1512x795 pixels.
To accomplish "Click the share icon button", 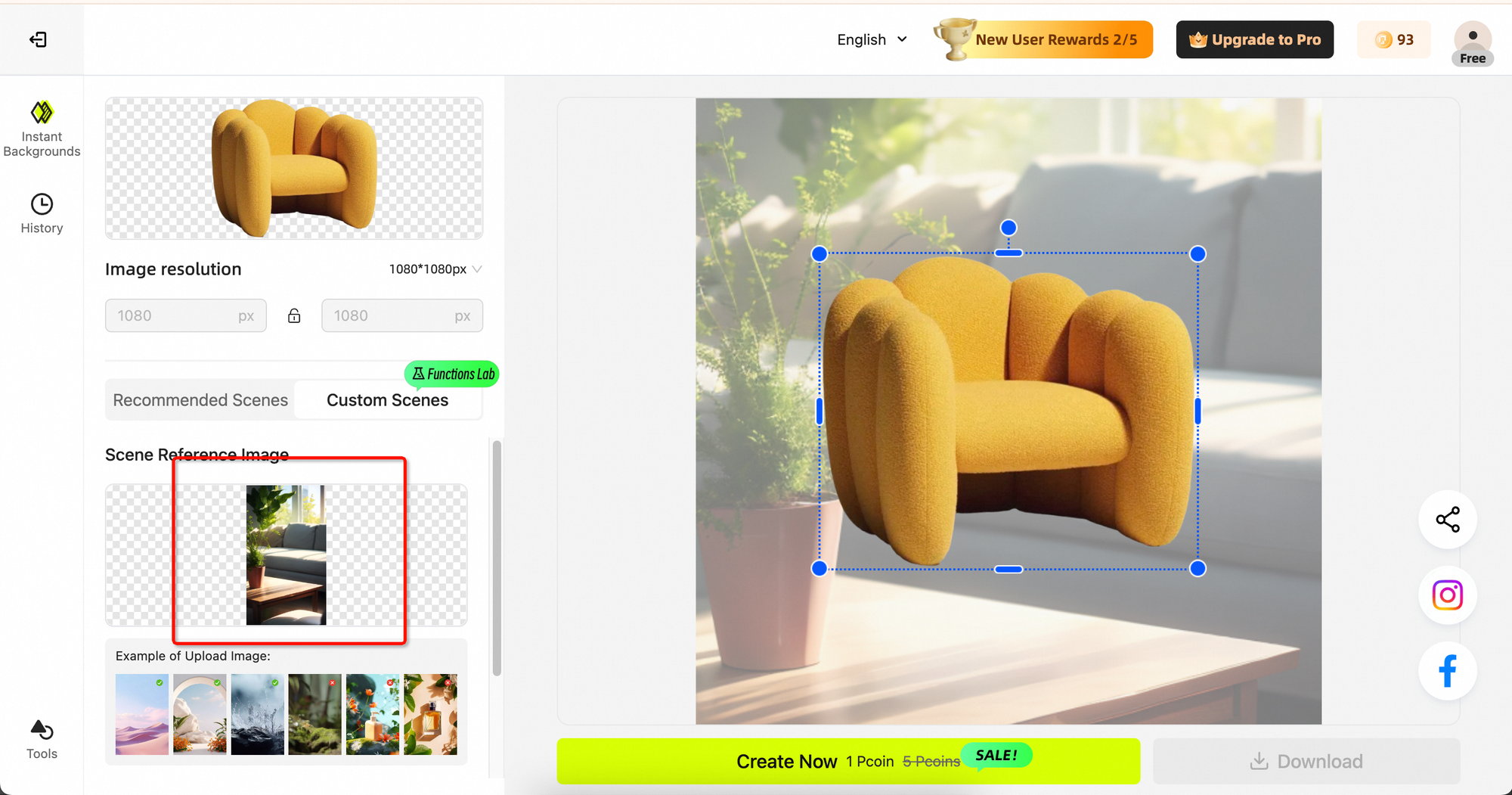I will [1447, 520].
